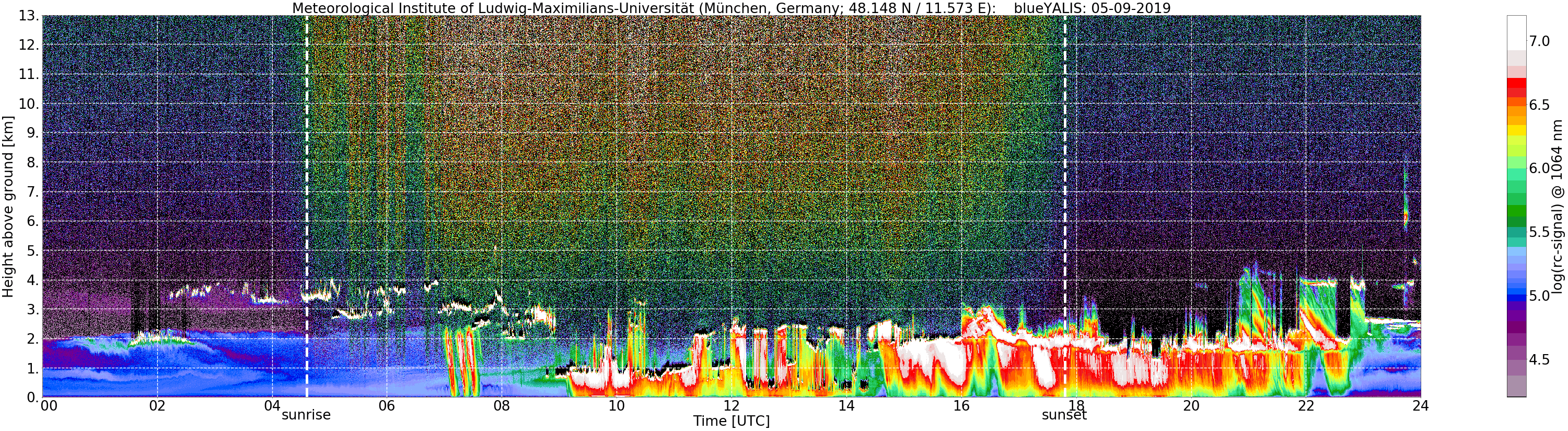Click the sunset label below the time axis

pos(1064,415)
